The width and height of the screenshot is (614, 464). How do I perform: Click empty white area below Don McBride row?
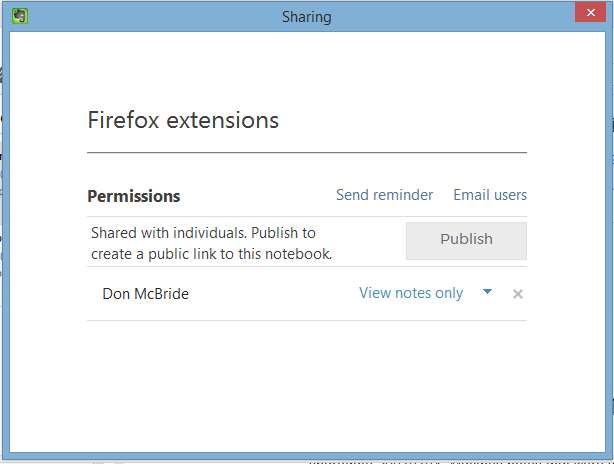(x=307, y=384)
